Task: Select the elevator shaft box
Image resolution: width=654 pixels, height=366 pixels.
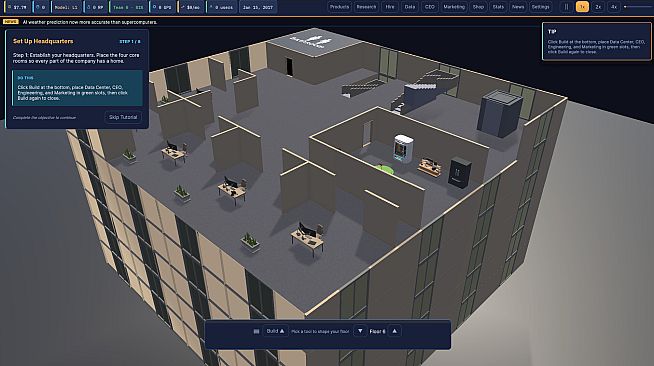Action: [500, 113]
